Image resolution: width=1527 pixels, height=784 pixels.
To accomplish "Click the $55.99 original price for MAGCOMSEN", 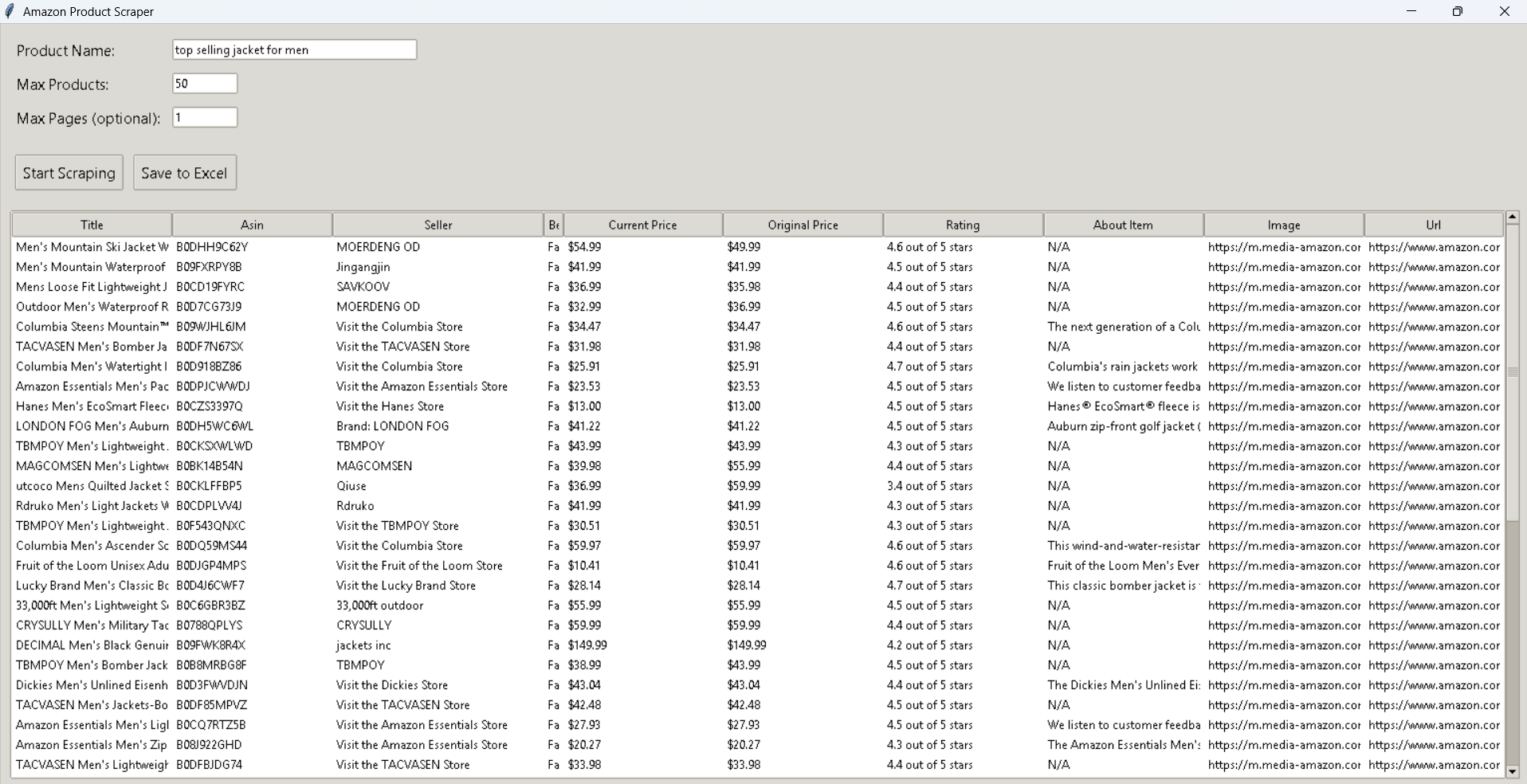I will (x=744, y=466).
